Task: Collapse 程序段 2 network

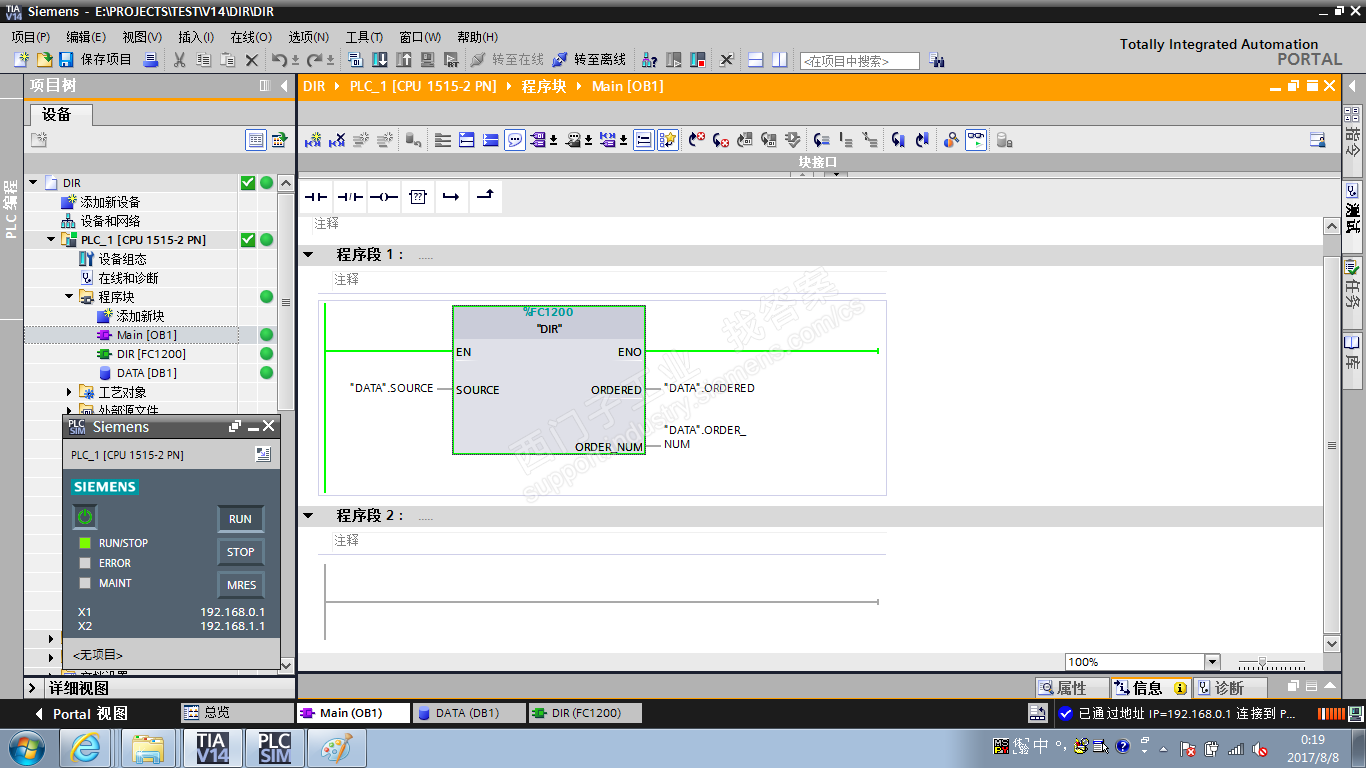Action: click(x=309, y=516)
